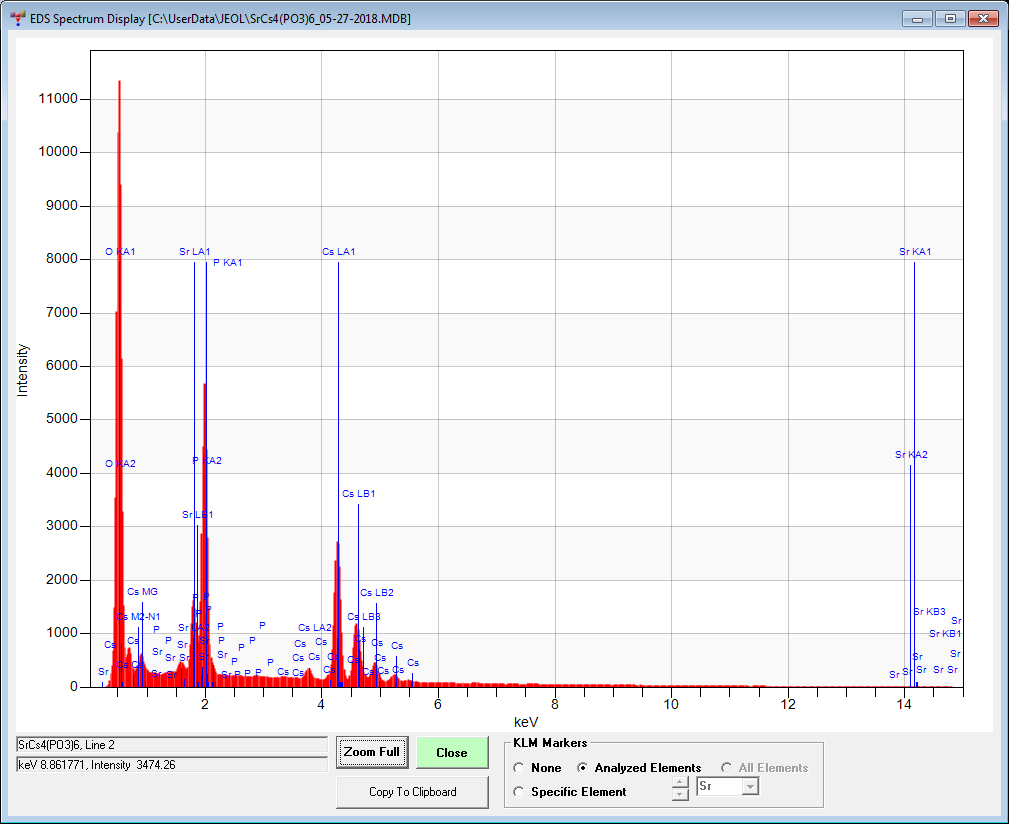Image resolution: width=1009 pixels, height=824 pixels.
Task: Click the EDS Spectrum Display app icon
Action: coord(18,19)
